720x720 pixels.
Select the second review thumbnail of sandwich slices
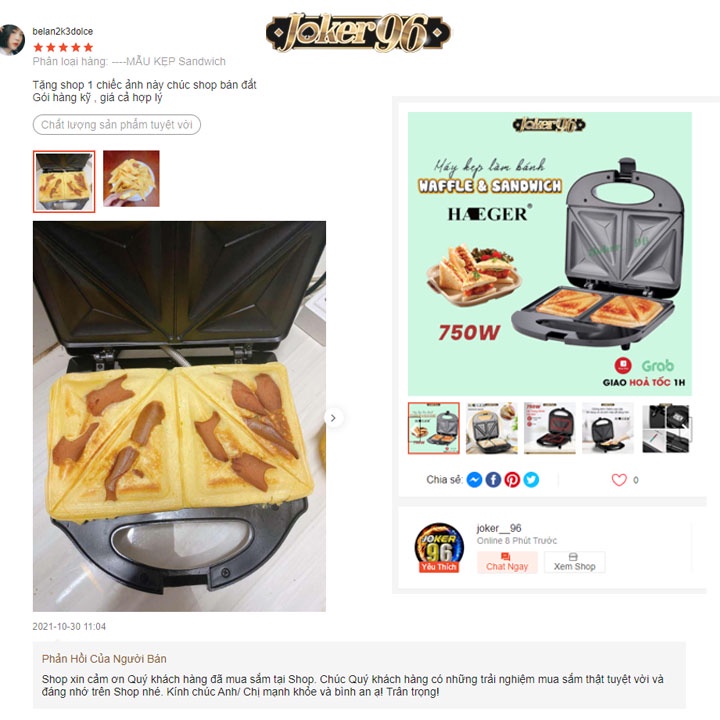coord(131,179)
